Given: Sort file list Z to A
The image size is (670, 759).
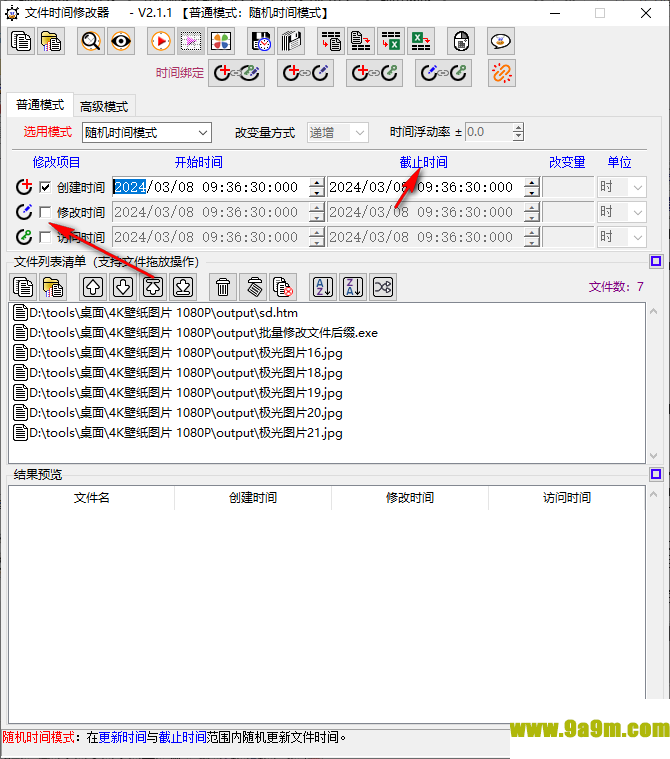Looking at the screenshot, I should (x=353, y=287).
